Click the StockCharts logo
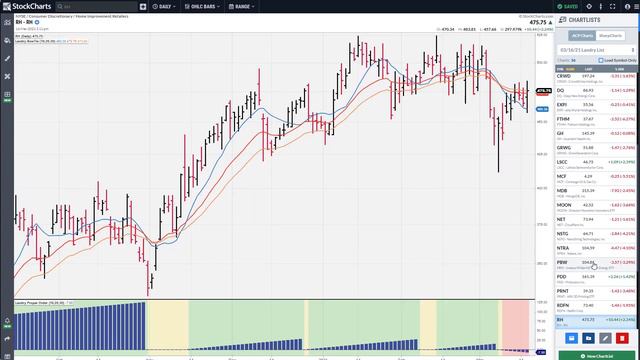 pyautogui.click(x=27, y=6)
